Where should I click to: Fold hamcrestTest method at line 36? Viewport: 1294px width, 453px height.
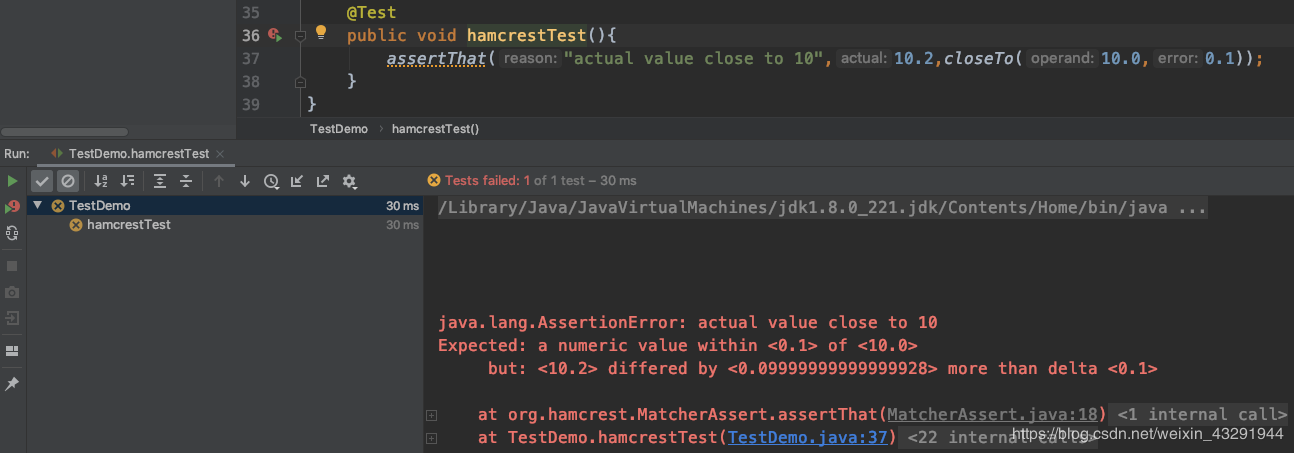click(x=300, y=36)
